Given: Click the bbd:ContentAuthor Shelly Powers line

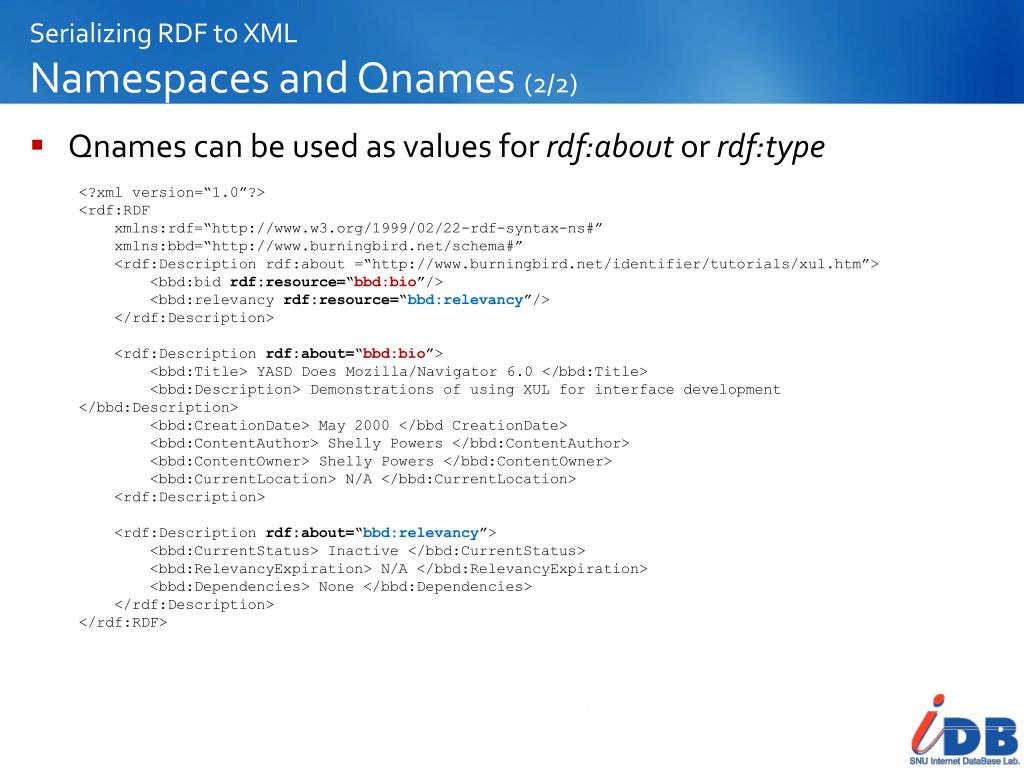Looking at the screenshot, I should coord(389,443).
